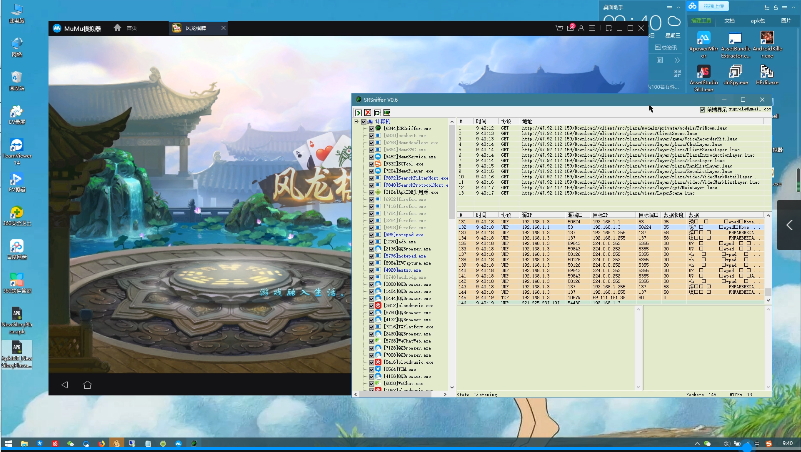
Task: Open the AssetStudioGUI.exe shortcut
Action: pos(703,77)
